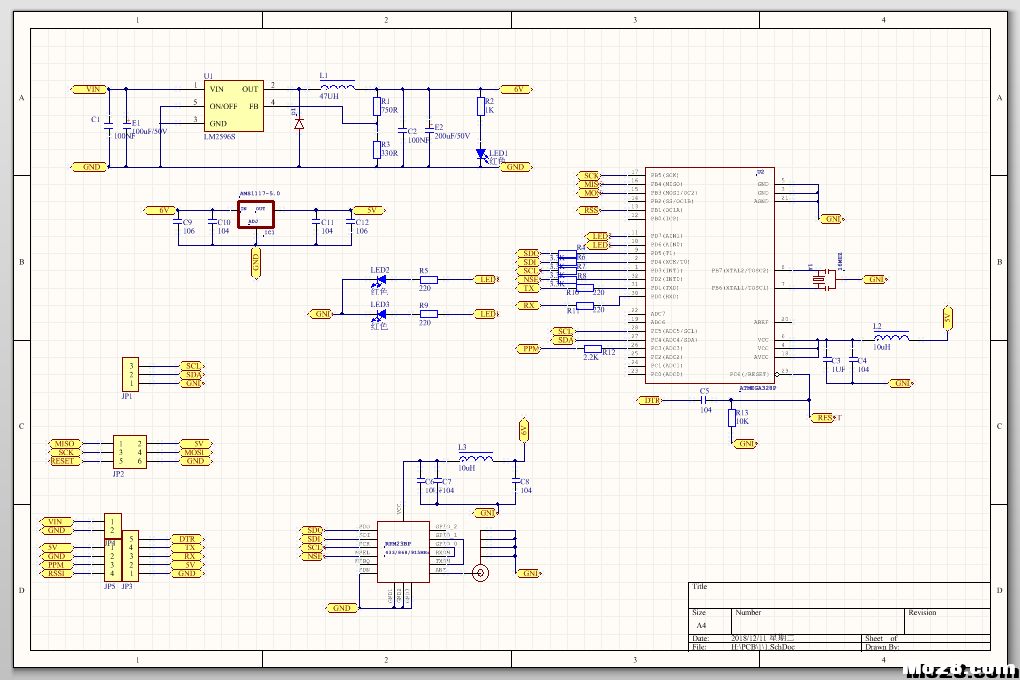Image resolution: width=1020 pixels, height=680 pixels.
Task: Click the MOSI port on header JP2
Action: (195, 452)
